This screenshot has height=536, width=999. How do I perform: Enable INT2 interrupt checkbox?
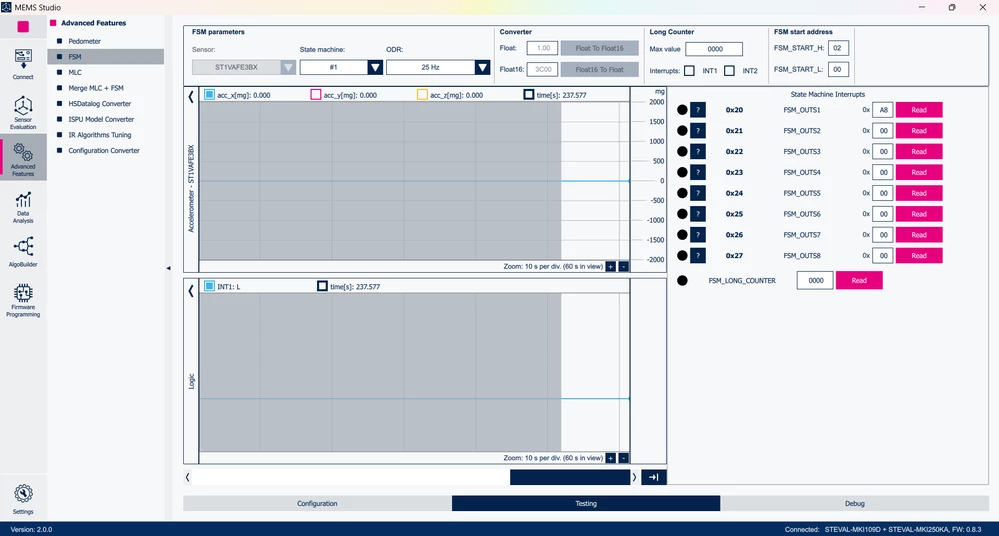pos(729,71)
